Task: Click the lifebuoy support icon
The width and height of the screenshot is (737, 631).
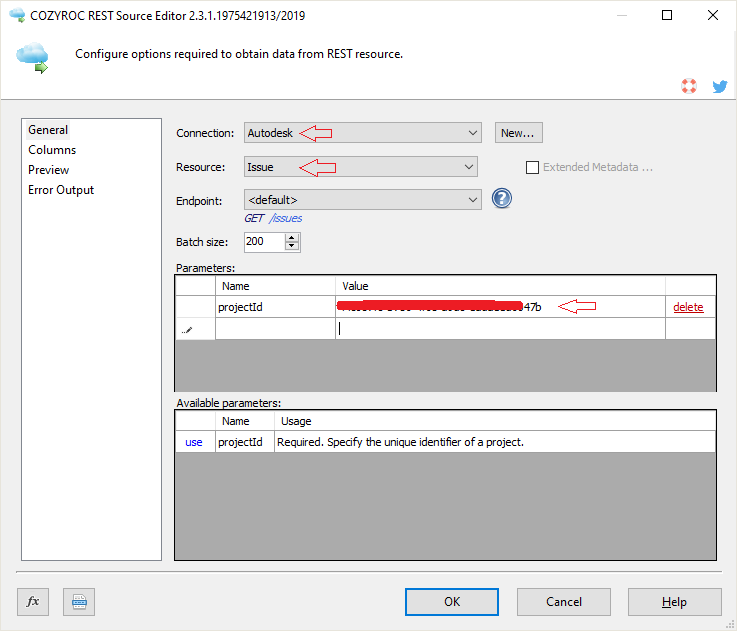Action: (x=689, y=87)
